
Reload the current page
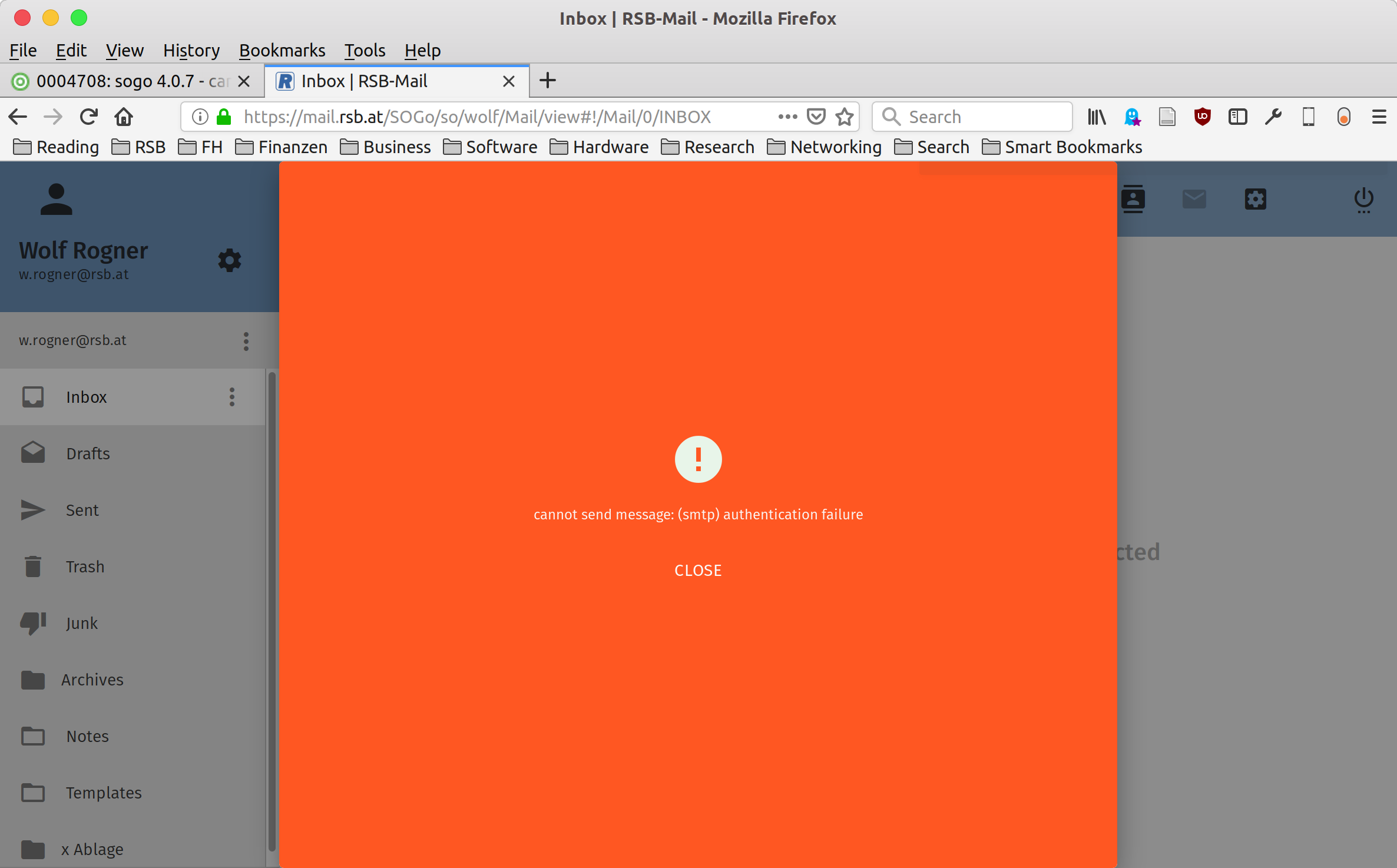point(88,117)
